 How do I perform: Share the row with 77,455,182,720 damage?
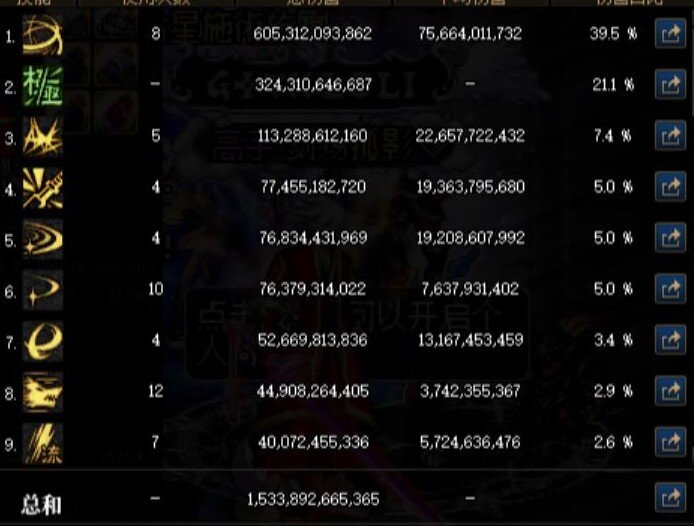pyautogui.click(x=668, y=187)
